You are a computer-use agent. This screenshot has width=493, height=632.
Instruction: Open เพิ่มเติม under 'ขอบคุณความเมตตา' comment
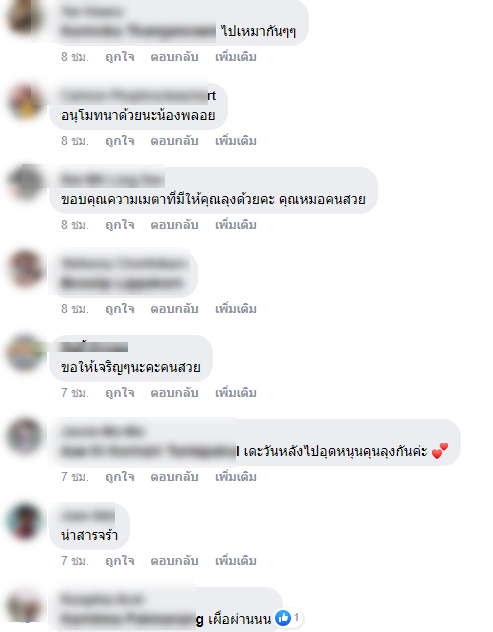click(236, 225)
